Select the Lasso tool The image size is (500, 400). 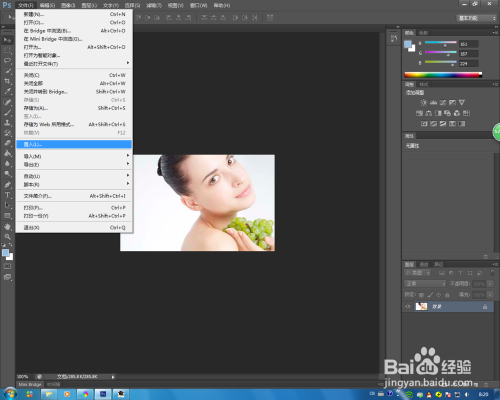click(7, 61)
